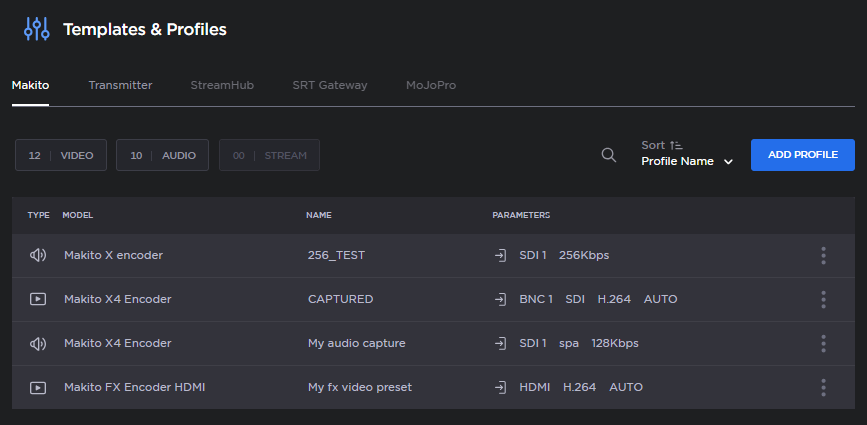Click the audio speaker icon for 256_TEST
The height and width of the screenshot is (425, 867).
point(38,255)
